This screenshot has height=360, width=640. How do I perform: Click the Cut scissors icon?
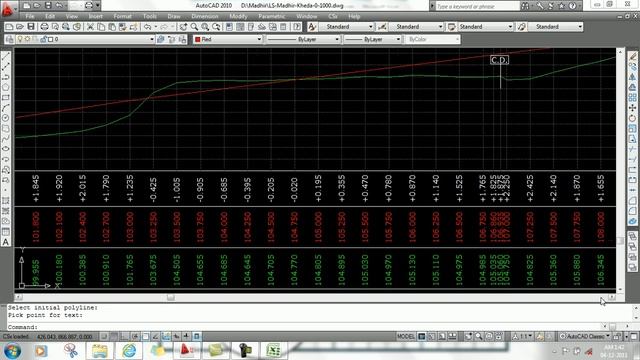90,27
